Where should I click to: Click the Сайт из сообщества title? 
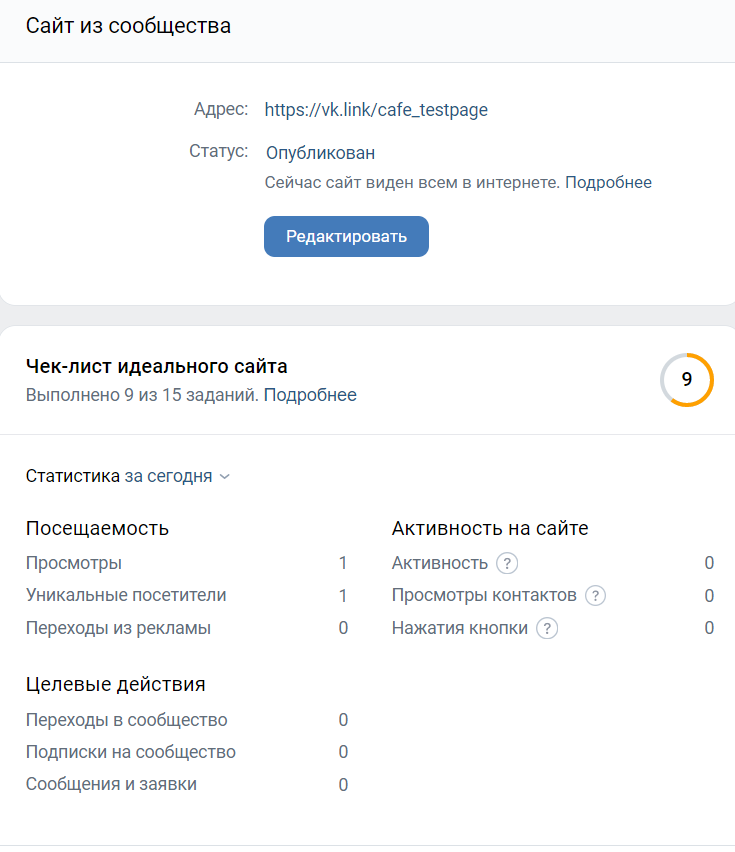pos(128,26)
